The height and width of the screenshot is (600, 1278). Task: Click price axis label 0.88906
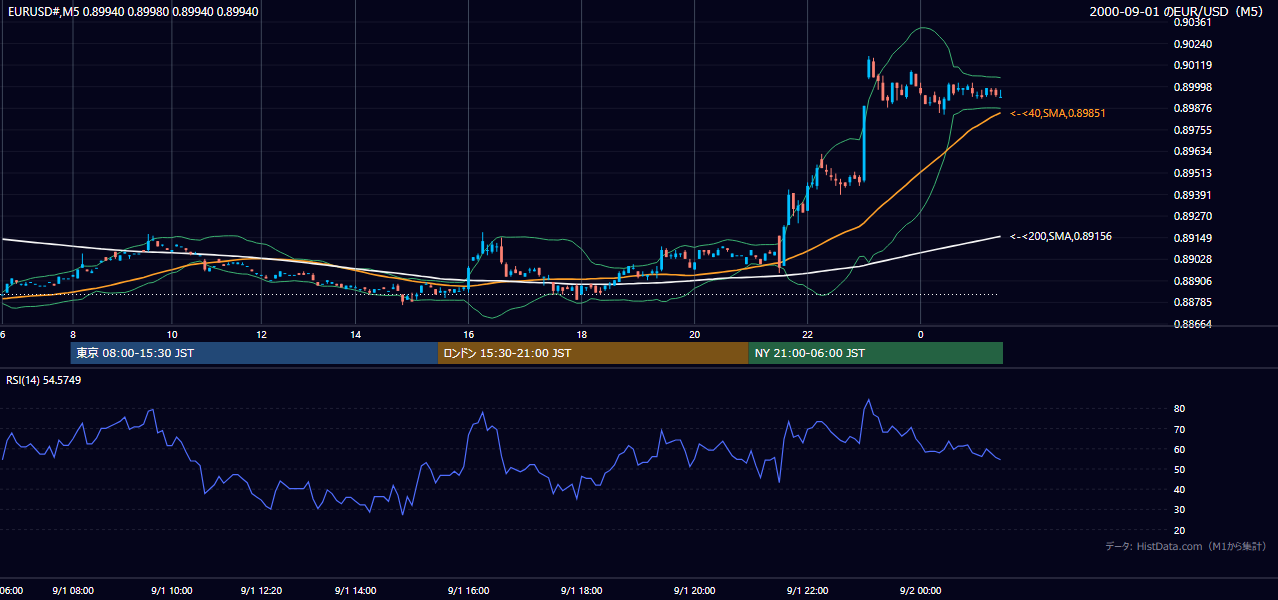point(1192,281)
